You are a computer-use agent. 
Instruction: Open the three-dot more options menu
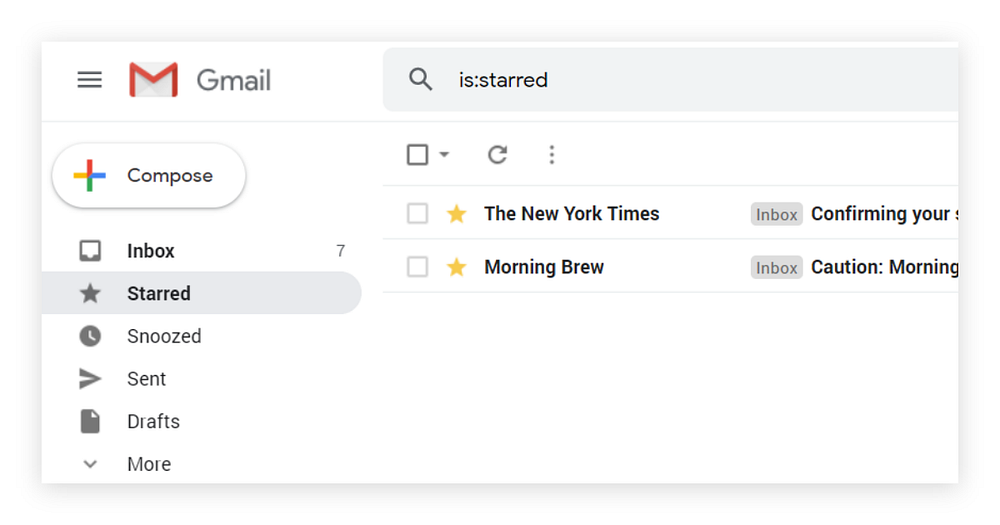point(552,154)
